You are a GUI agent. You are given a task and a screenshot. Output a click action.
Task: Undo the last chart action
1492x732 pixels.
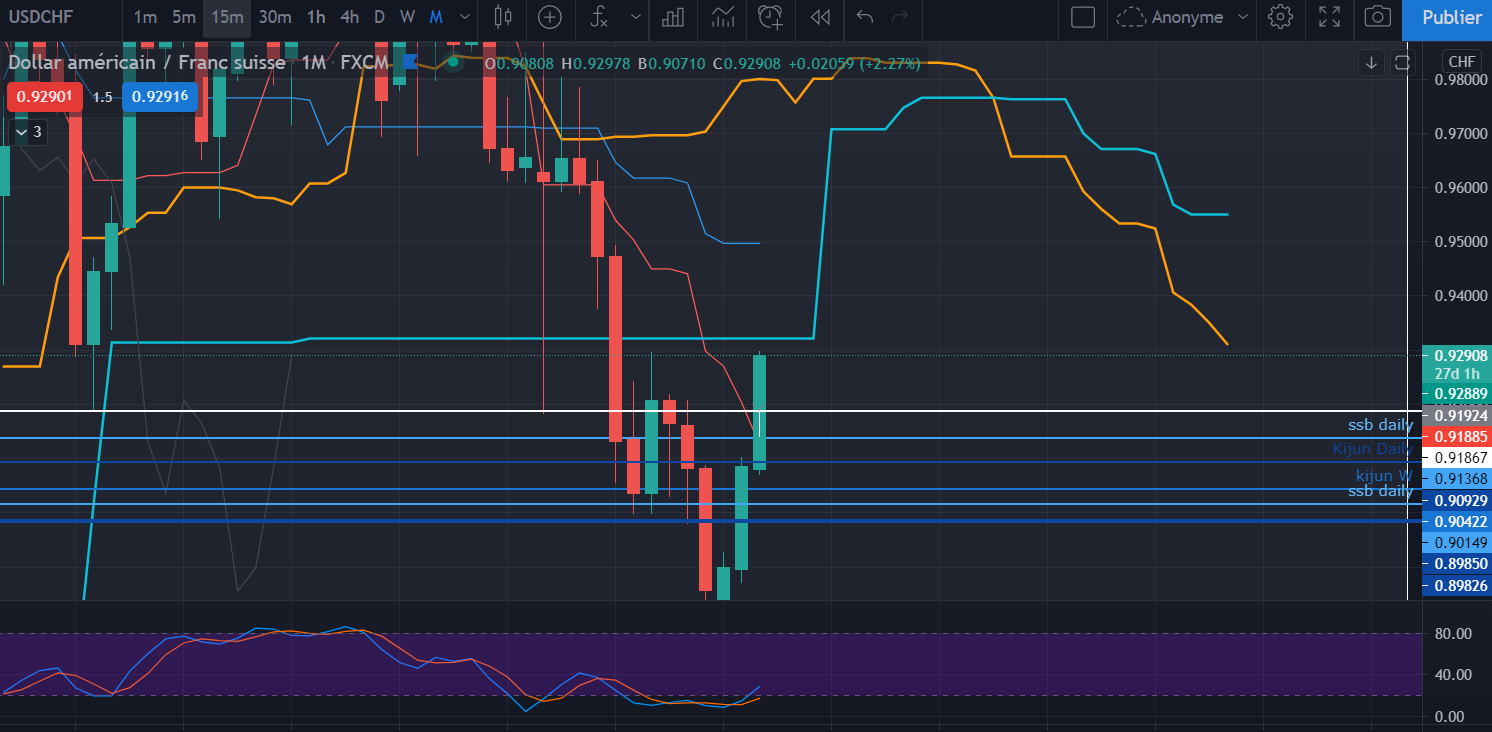[866, 17]
